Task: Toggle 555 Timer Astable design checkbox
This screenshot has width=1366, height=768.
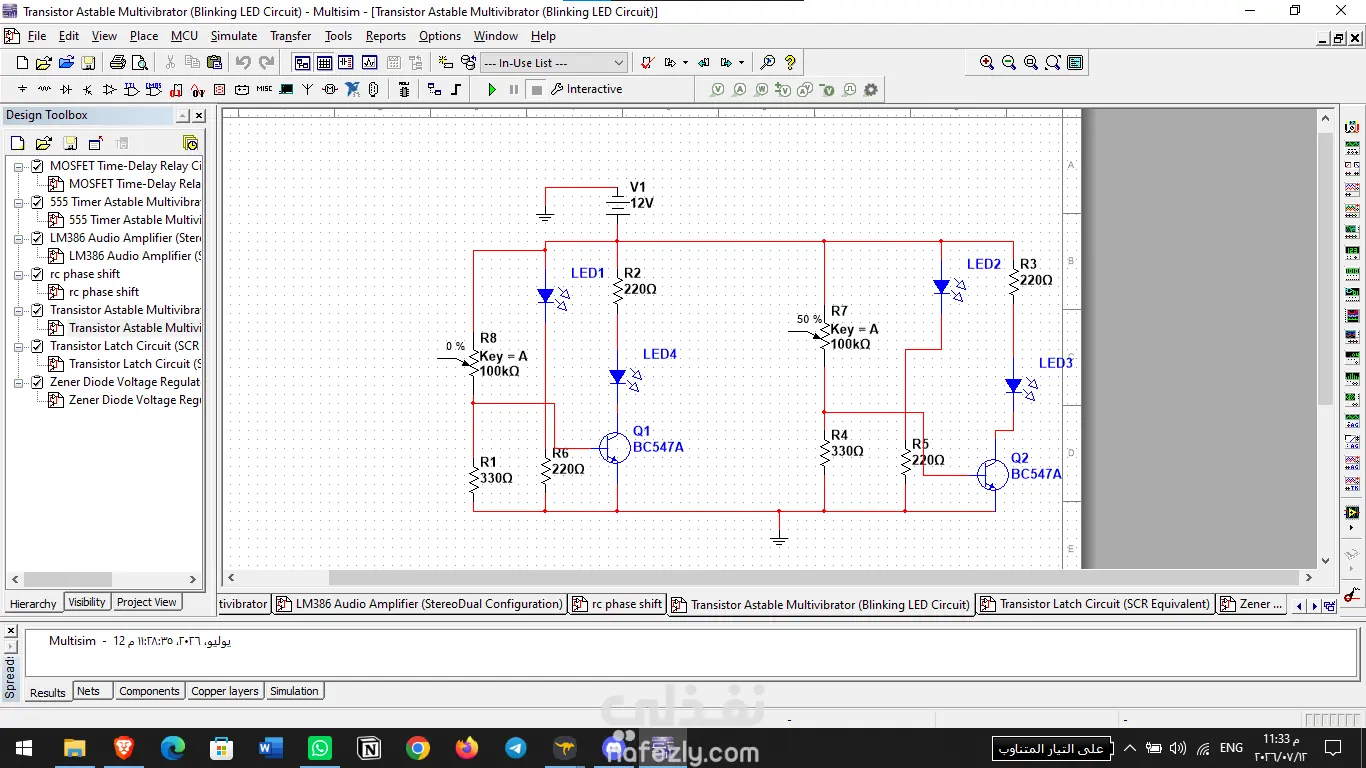Action: click(x=38, y=202)
